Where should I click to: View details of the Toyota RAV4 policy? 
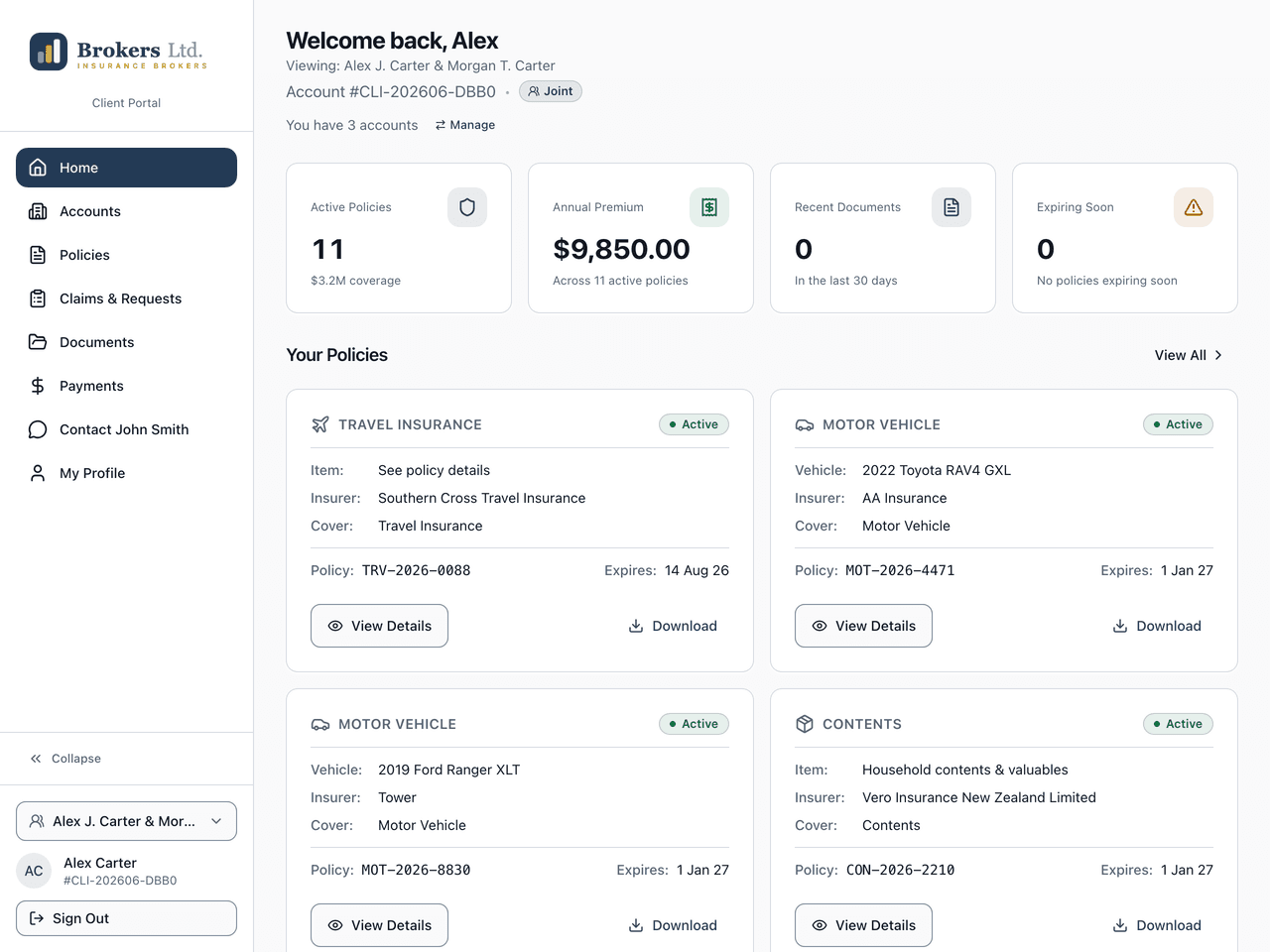(x=863, y=626)
